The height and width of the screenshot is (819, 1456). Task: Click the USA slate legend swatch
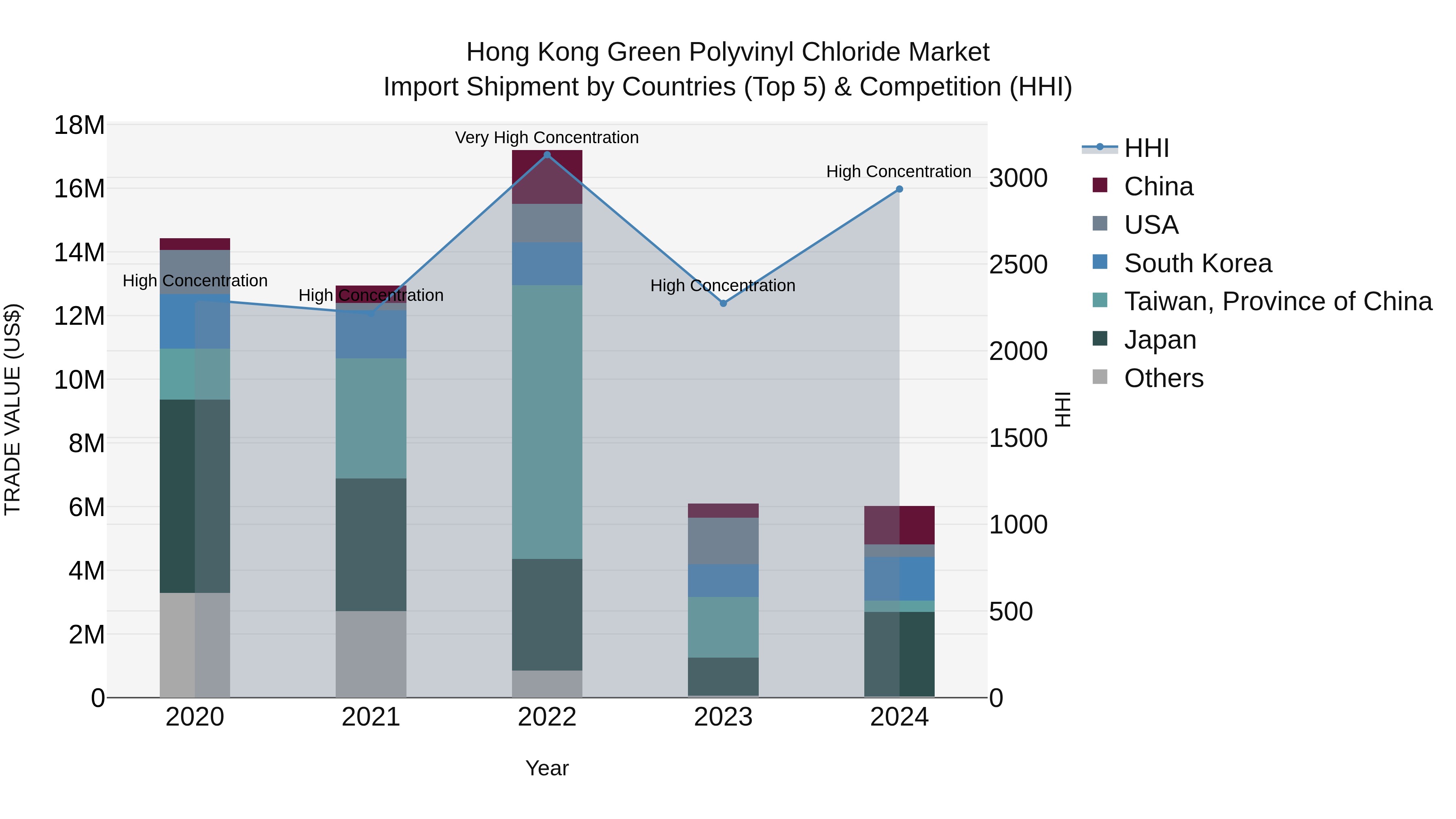(1100, 223)
